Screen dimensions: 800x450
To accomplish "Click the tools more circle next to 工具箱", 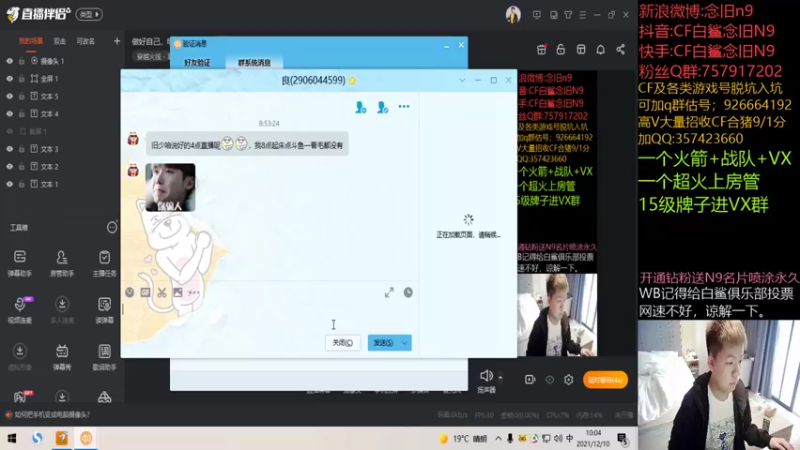I will tap(112, 228).
